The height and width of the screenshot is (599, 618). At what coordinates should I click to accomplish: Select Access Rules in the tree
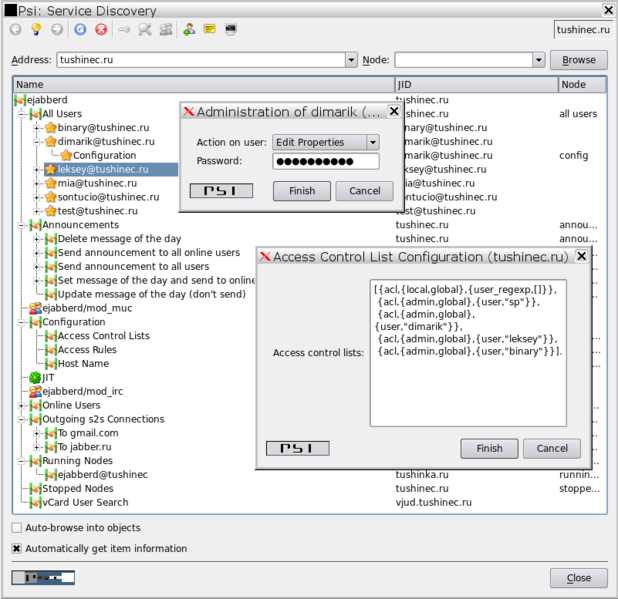[x=88, y=349]
